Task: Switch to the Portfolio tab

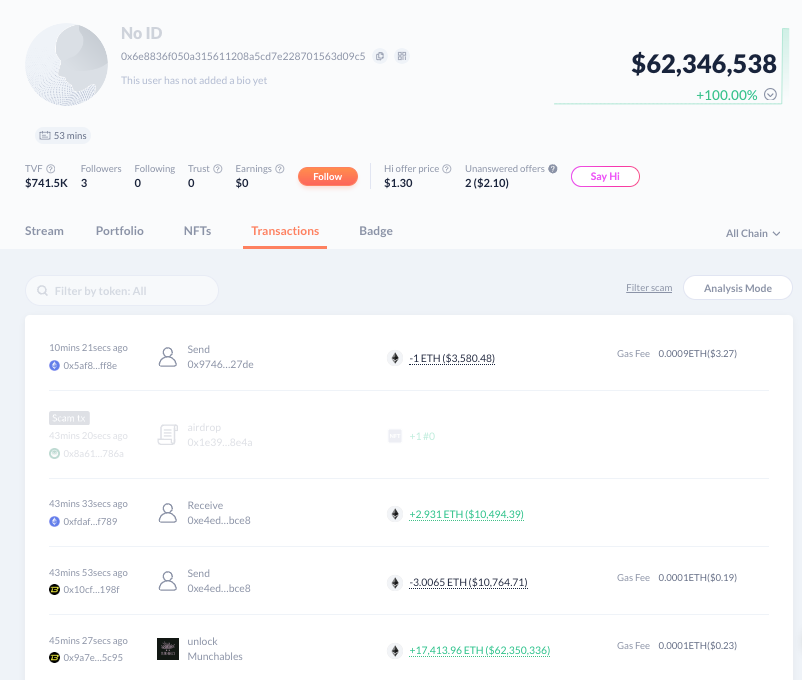Action: [x=120, y=231]
